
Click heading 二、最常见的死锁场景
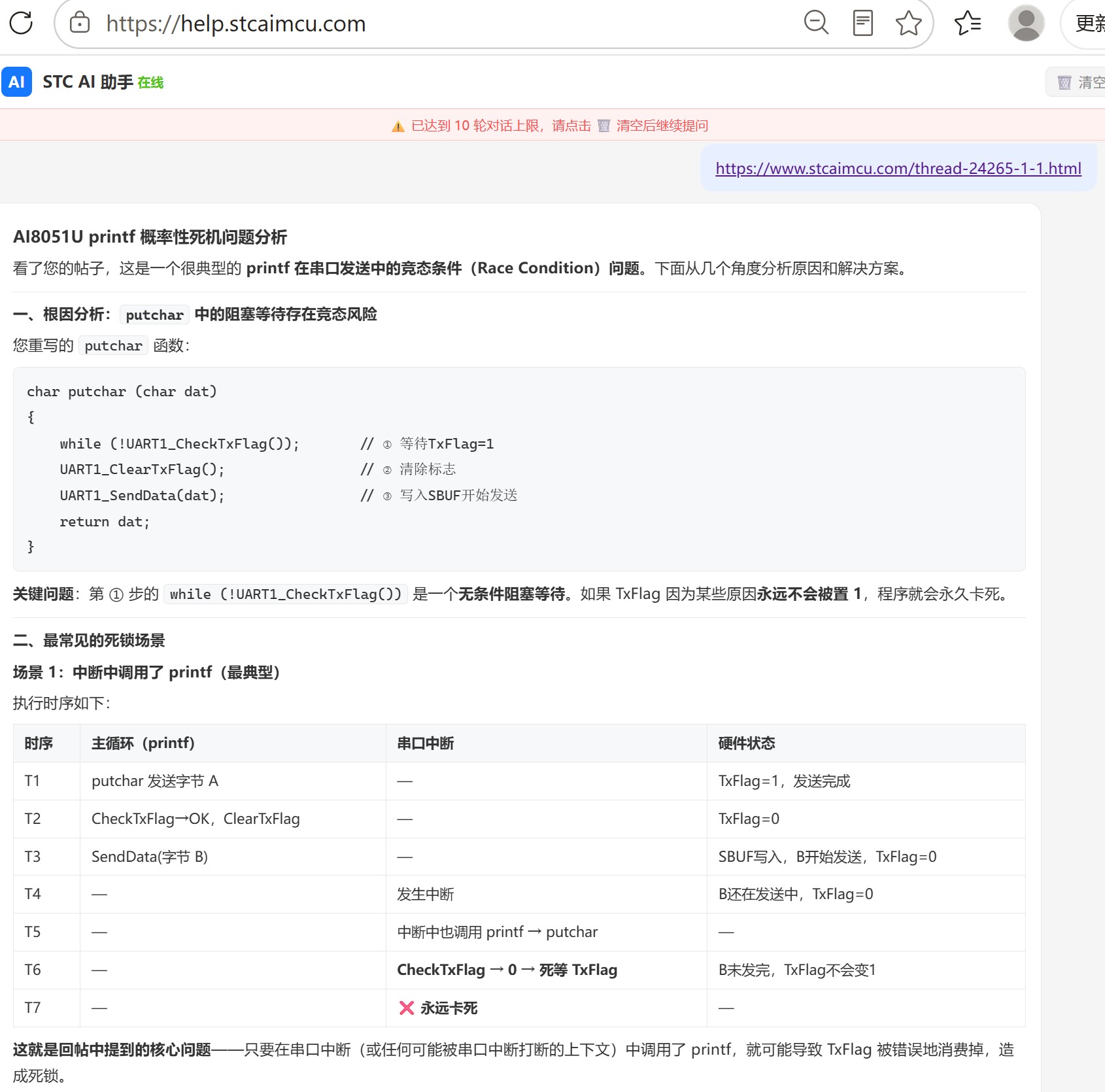tap(89, 640)
